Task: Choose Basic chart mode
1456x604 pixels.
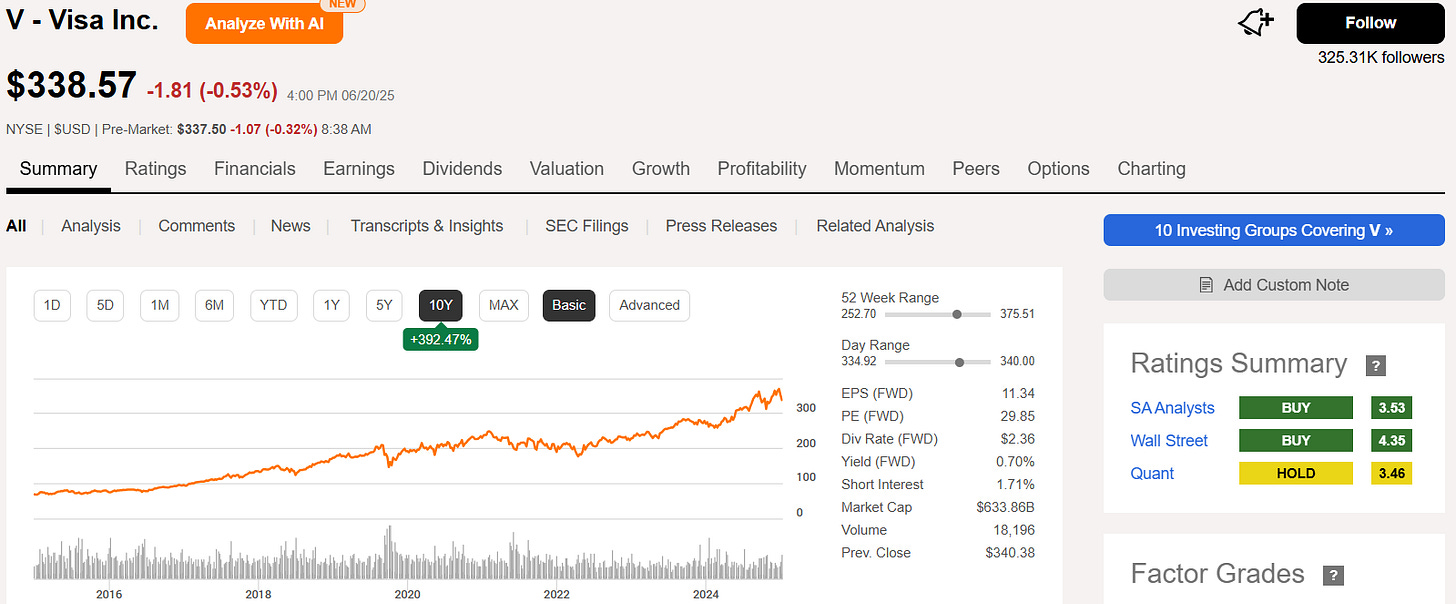Action: pos(569,305)
